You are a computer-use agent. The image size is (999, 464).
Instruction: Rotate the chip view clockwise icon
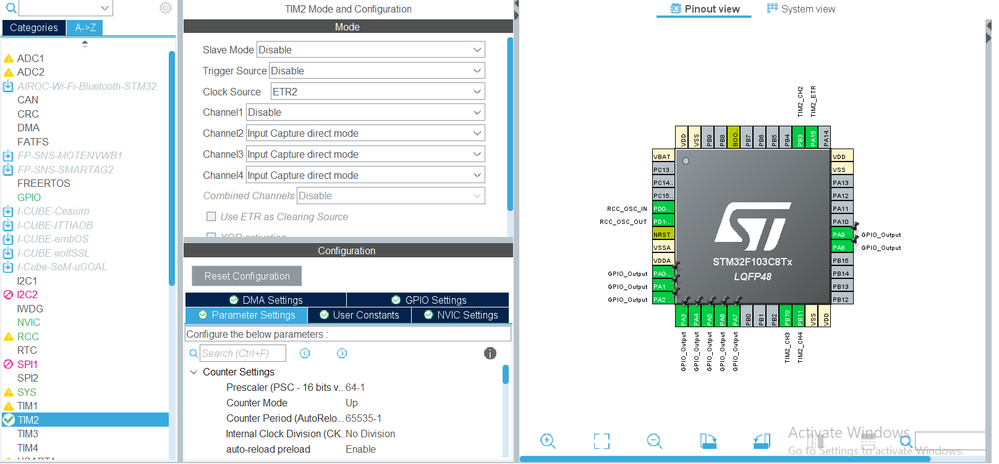(x=708, y=441)
